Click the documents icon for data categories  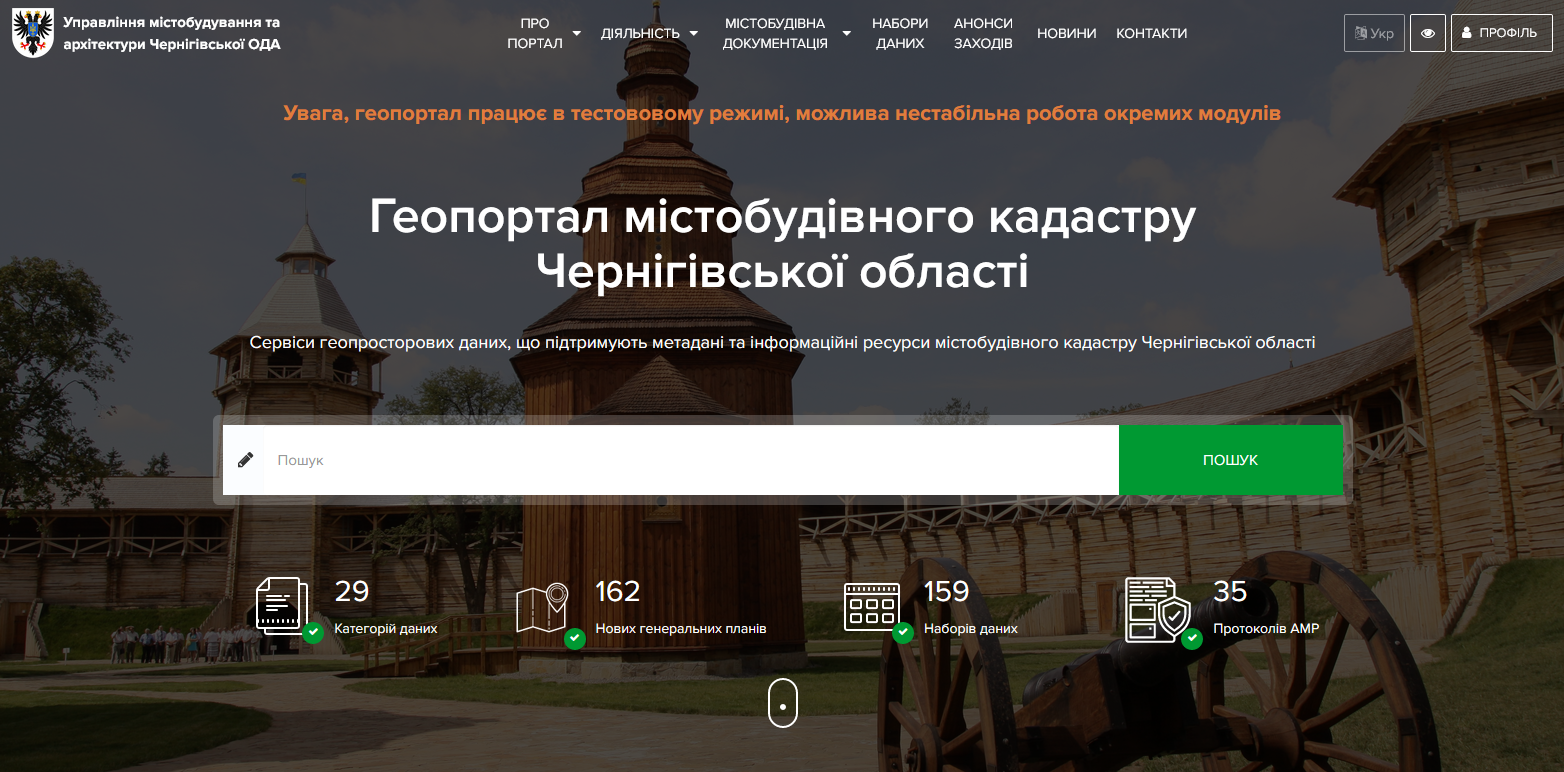(x=282, y=604)
